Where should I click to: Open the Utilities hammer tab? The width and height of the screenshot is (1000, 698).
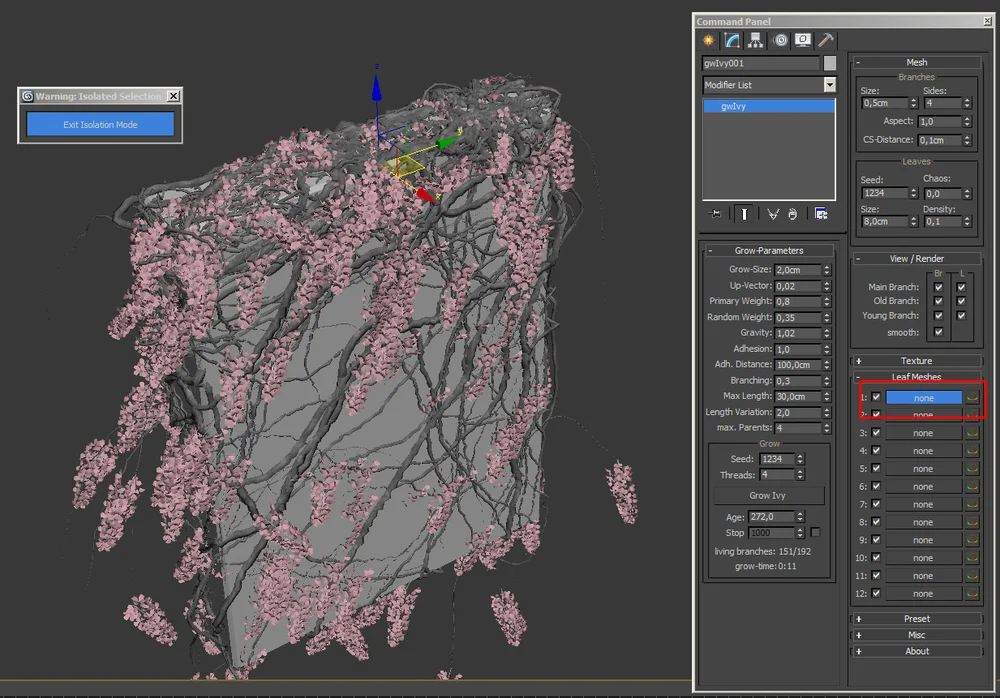point(826,40)
